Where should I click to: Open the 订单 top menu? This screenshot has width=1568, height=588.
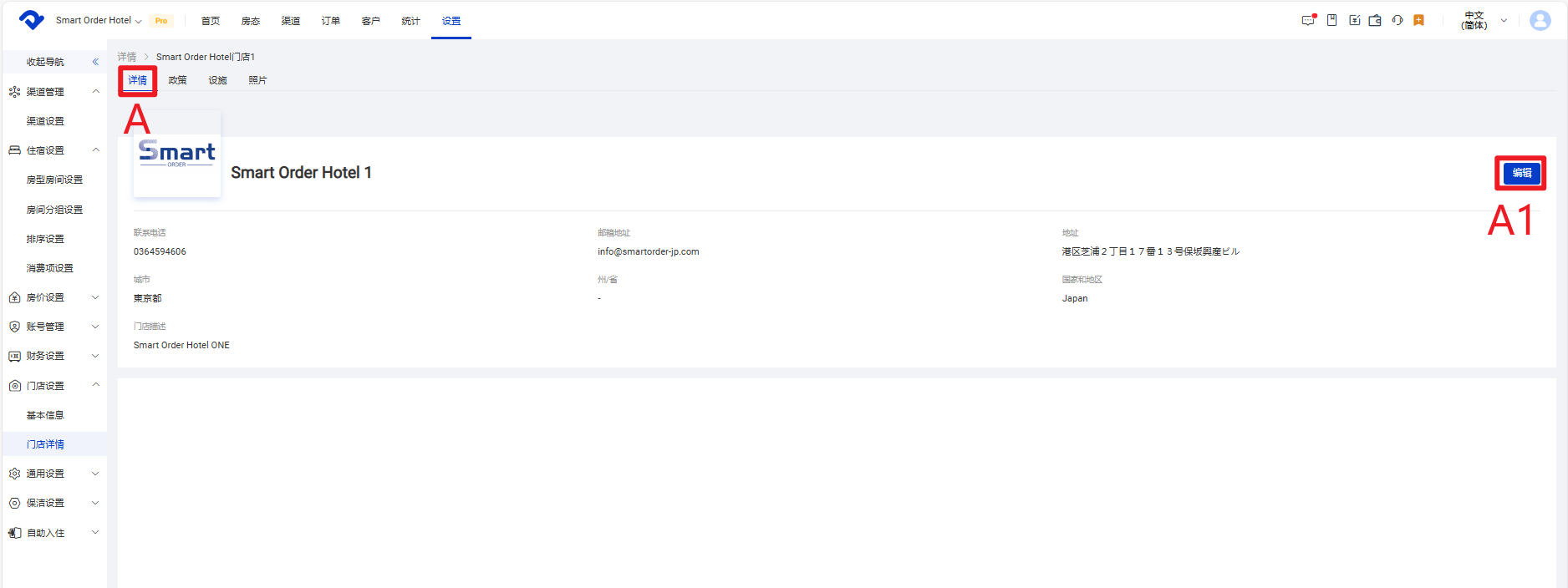[x=331, y=21]
